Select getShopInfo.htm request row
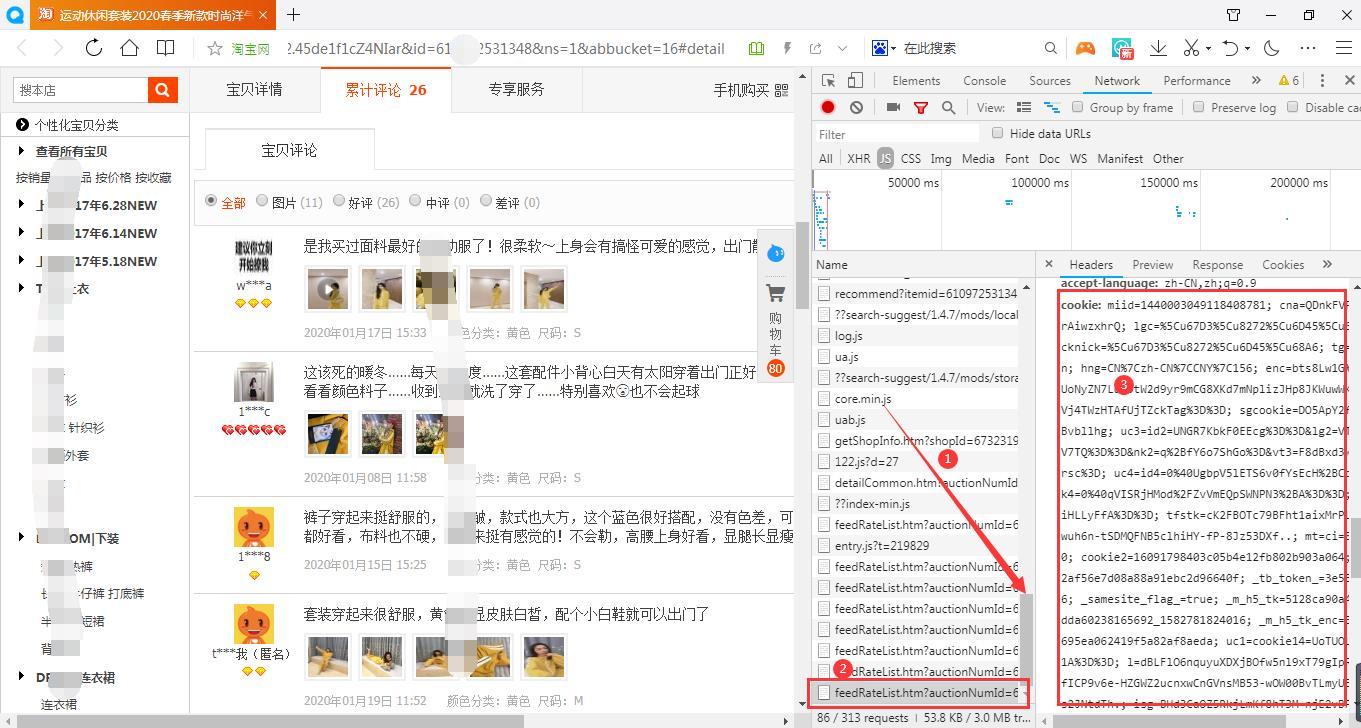This screenshot has width=1361, height=728. pyautogui.click(x=925, y=441)
